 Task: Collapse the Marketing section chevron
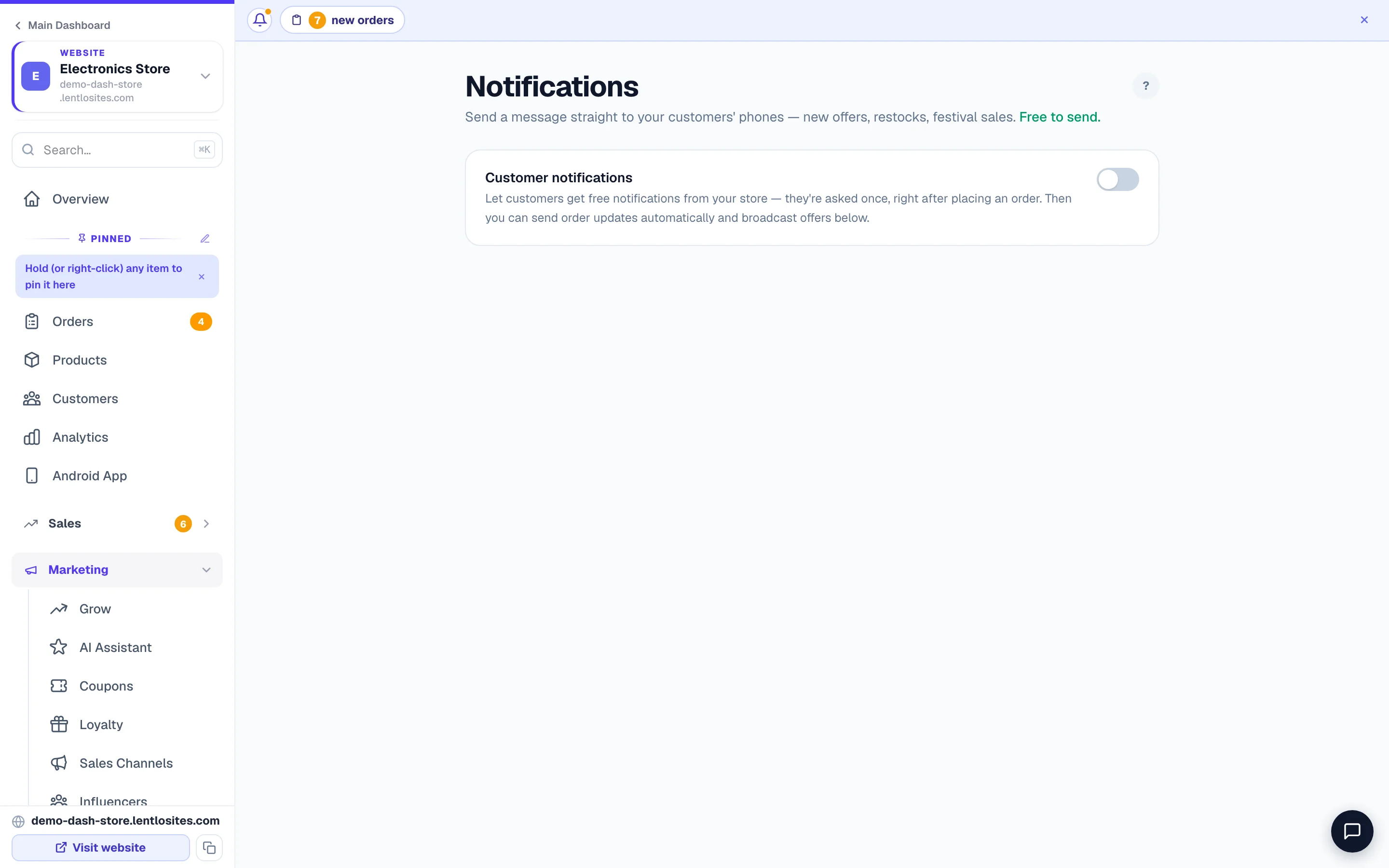[206, 570]
